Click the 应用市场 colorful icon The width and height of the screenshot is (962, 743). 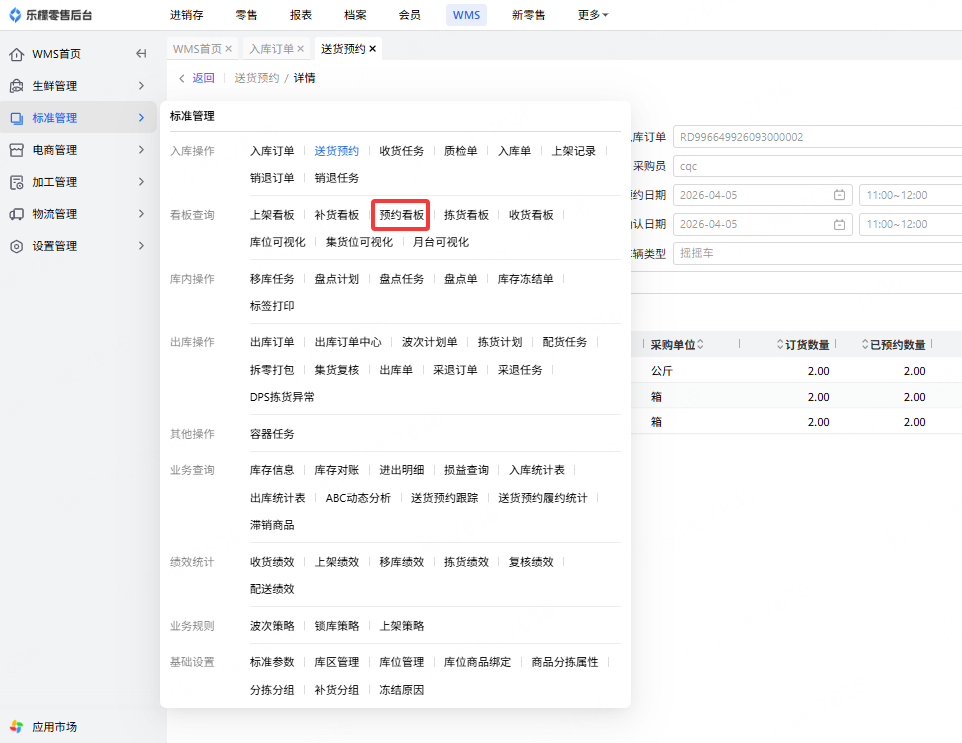coord(17,726)
